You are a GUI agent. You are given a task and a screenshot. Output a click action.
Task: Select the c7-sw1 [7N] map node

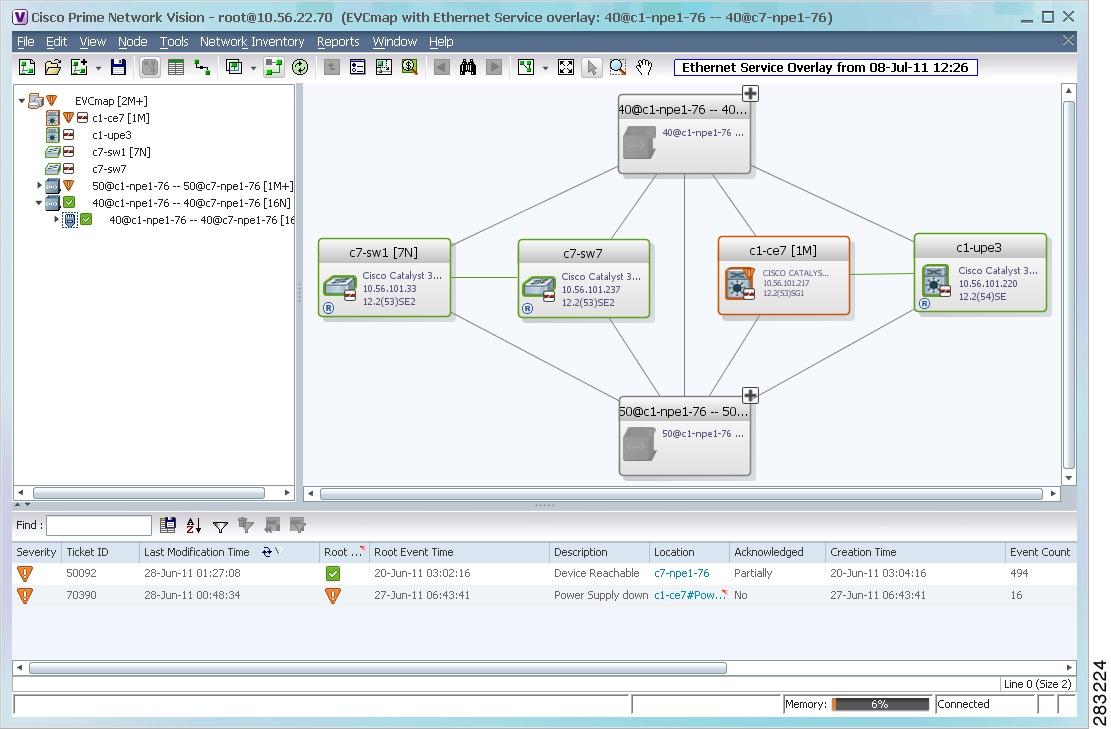click(384, 278)
